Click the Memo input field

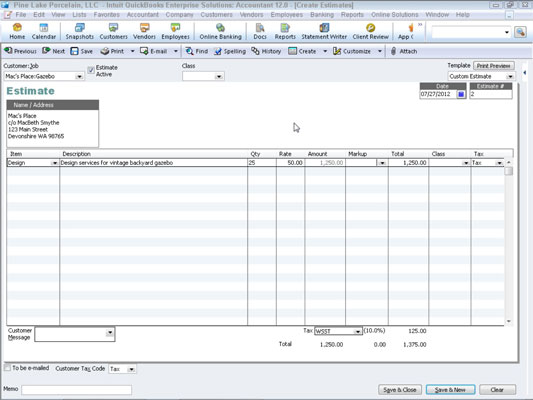(76, 390)
